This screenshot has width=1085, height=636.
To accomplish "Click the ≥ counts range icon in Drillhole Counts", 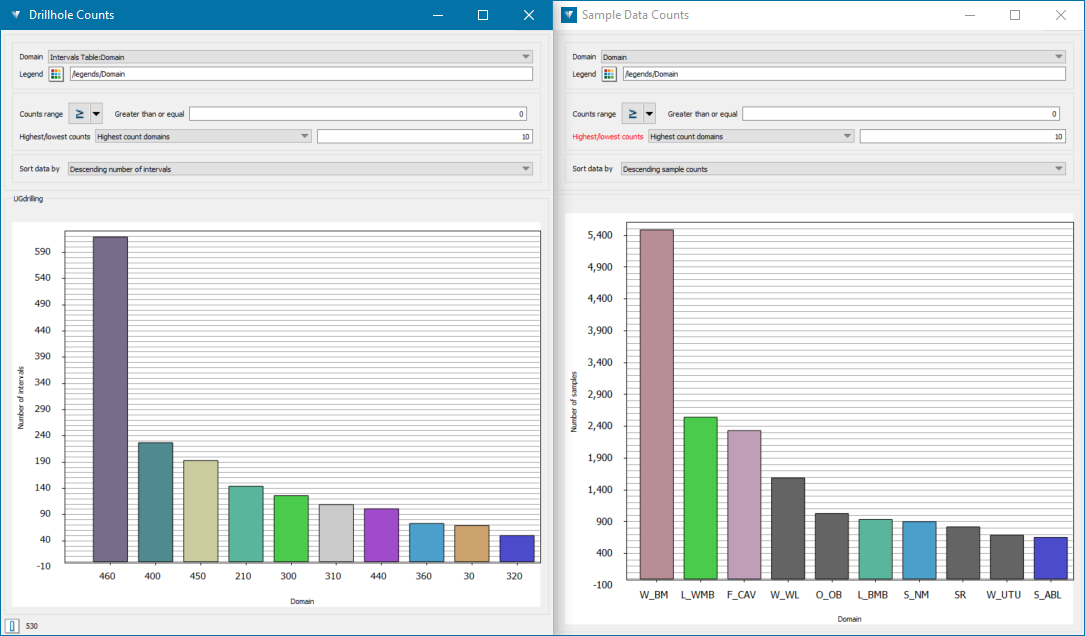I will (x=78, y=114).
